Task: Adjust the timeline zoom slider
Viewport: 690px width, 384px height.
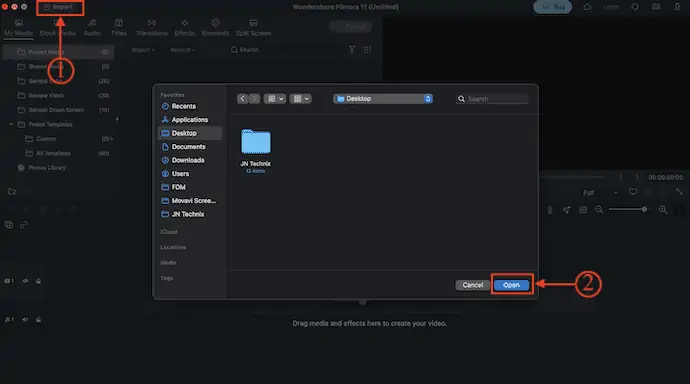Action: tap(628, 209)
